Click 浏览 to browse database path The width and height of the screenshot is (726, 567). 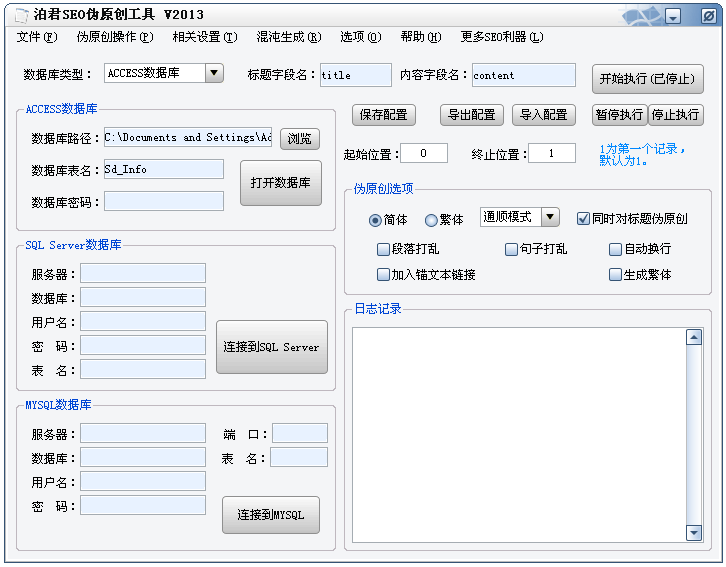pyautogui.click(x=299, y=138)
